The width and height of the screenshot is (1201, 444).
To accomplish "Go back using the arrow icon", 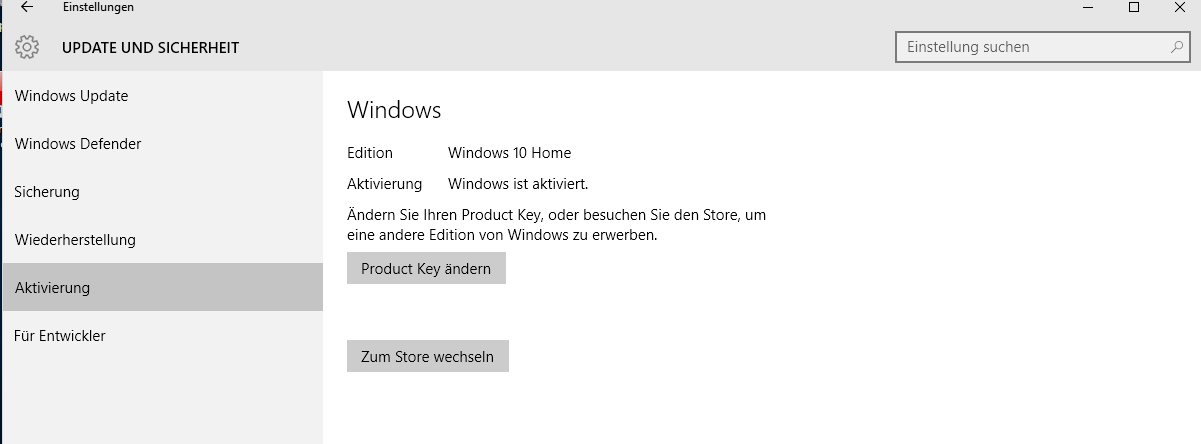I will (x=27, y=8).
